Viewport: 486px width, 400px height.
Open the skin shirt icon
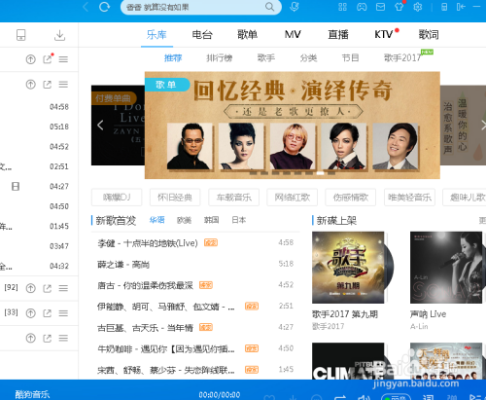tap(399, 7)
